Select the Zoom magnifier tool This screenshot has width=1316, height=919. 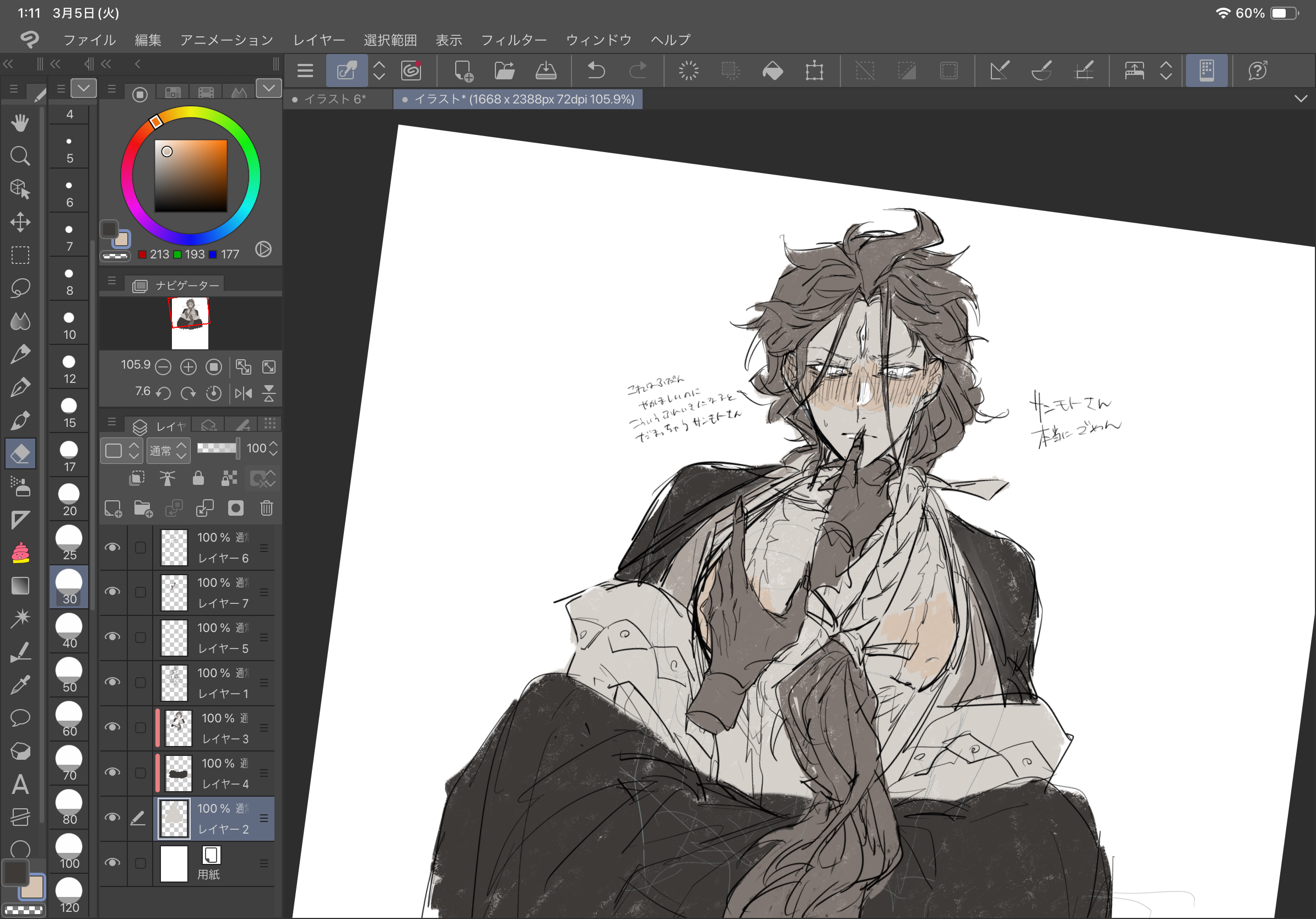click(x=20, y=156)
